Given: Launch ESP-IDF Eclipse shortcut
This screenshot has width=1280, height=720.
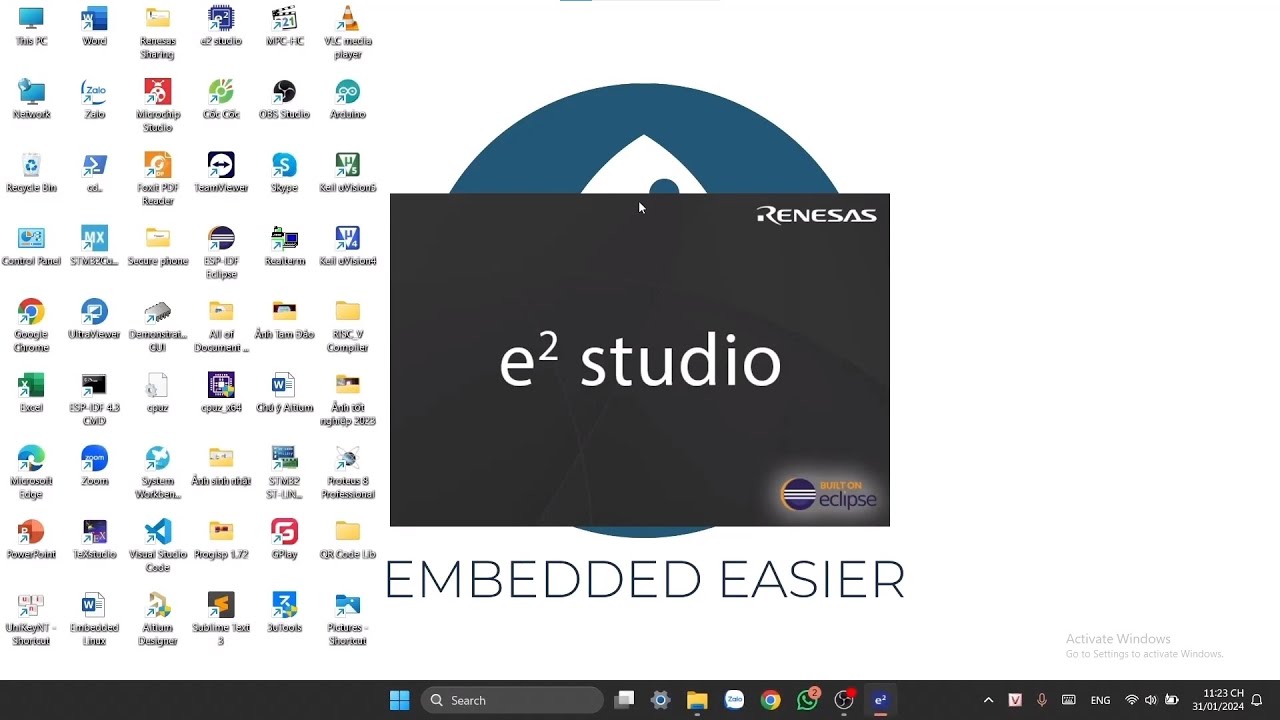Looking at the screenshot, I should coord(221,252).
